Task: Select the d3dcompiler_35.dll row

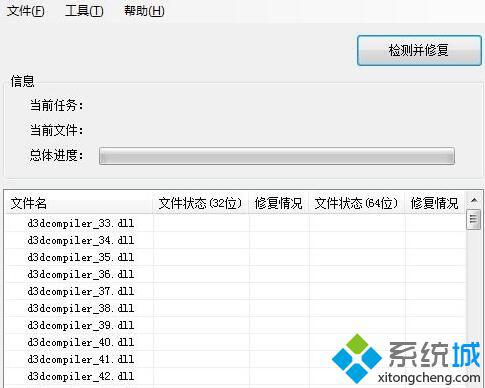Action: 235,257
